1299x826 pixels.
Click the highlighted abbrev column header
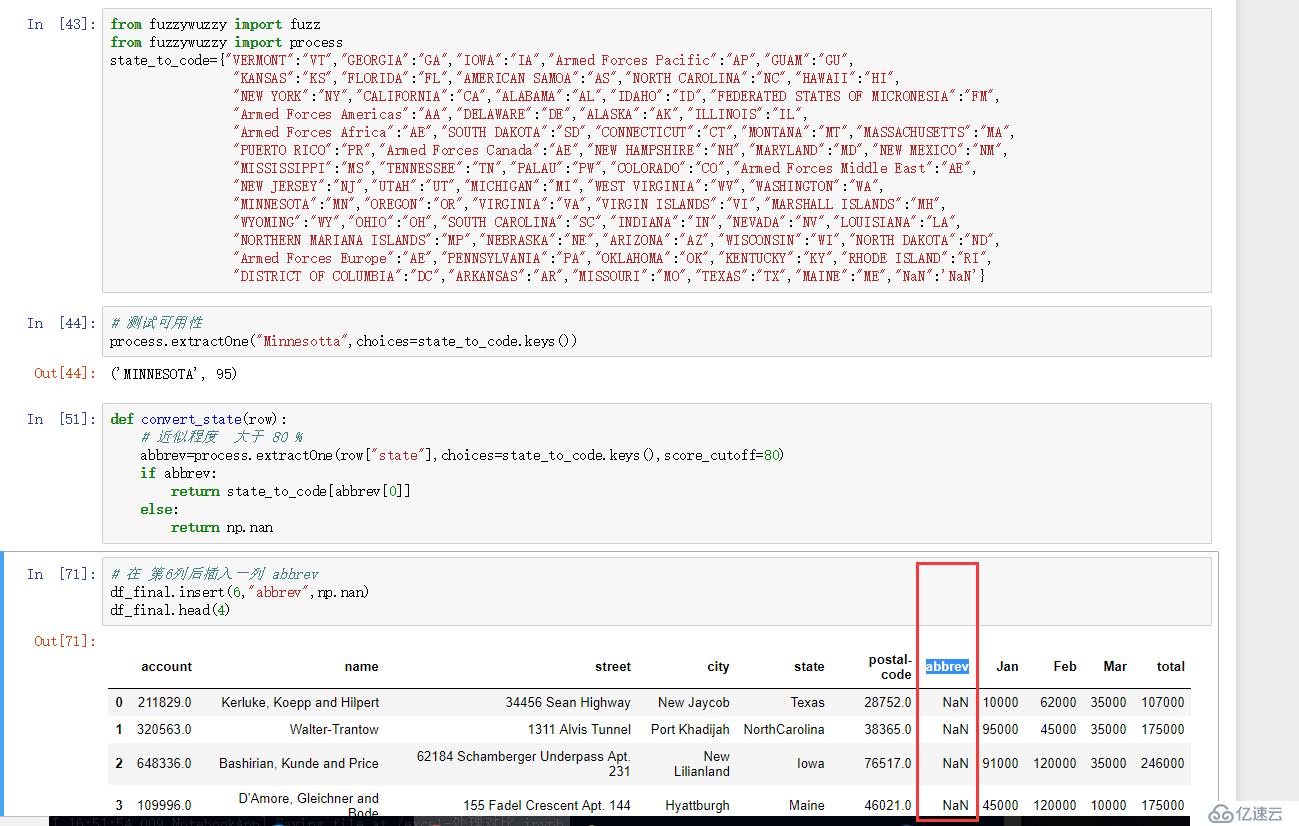click(947, 666)
